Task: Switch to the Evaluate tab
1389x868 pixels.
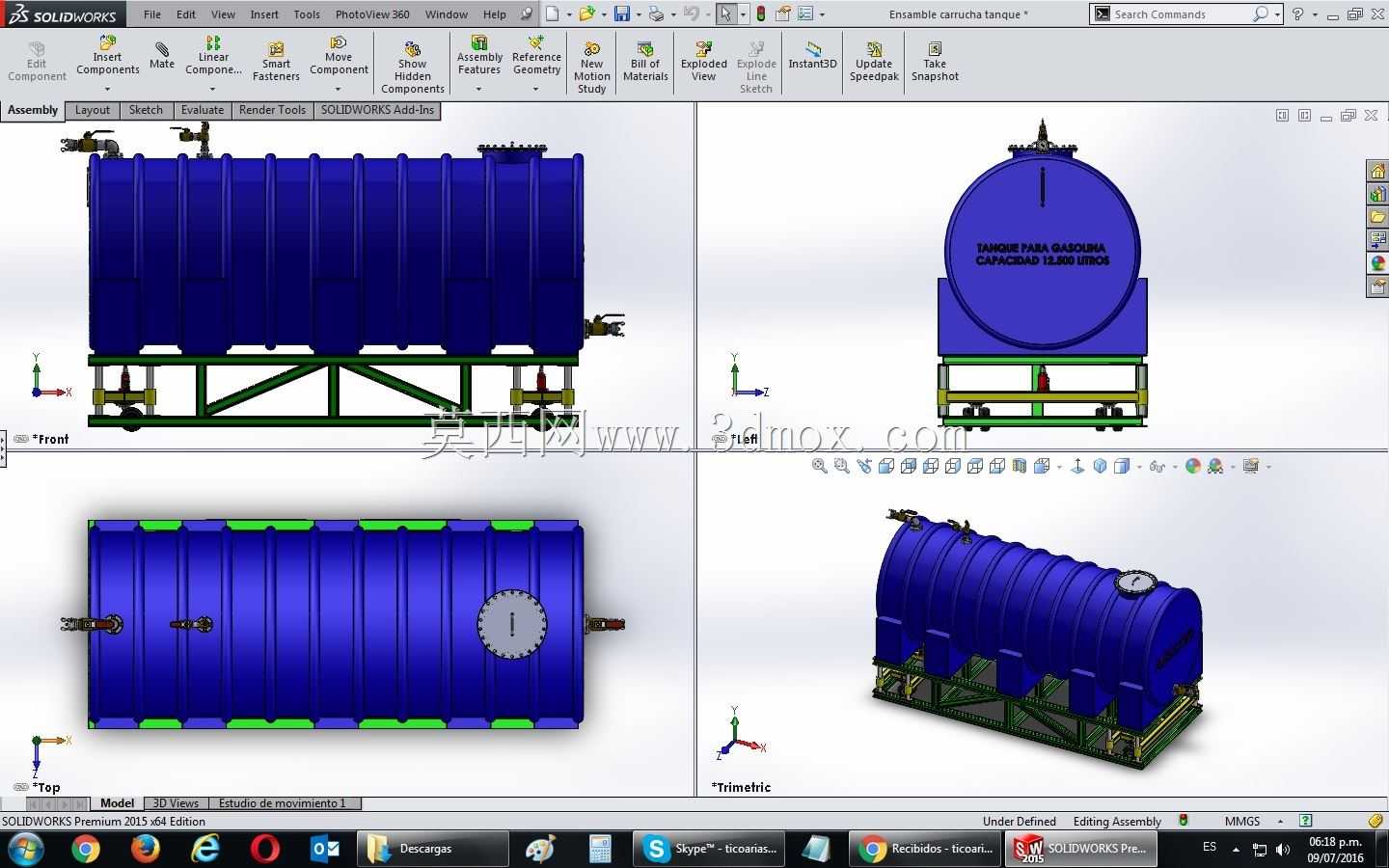Action: pos(203,110)
